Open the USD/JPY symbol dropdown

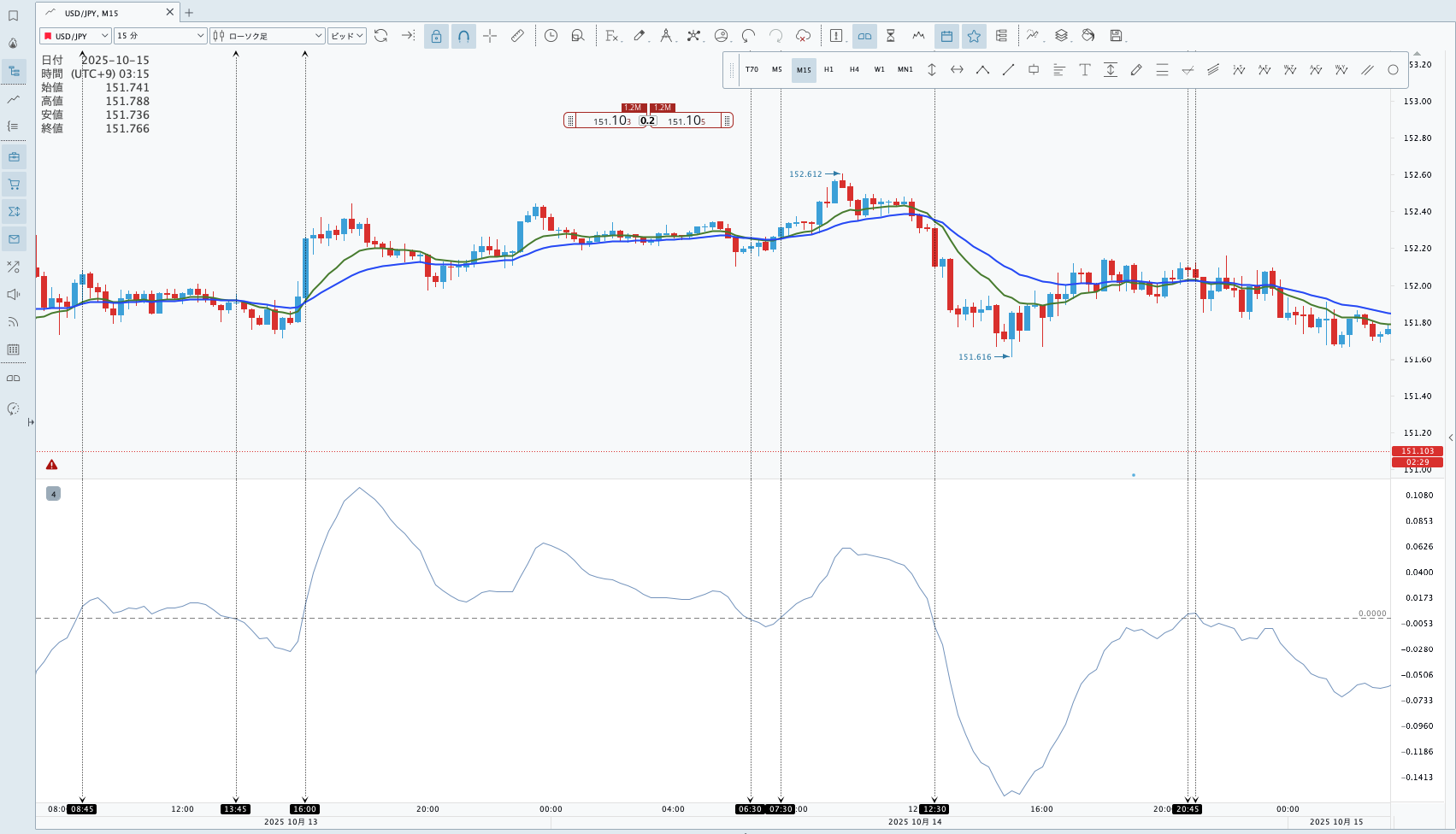click(75, 36)
